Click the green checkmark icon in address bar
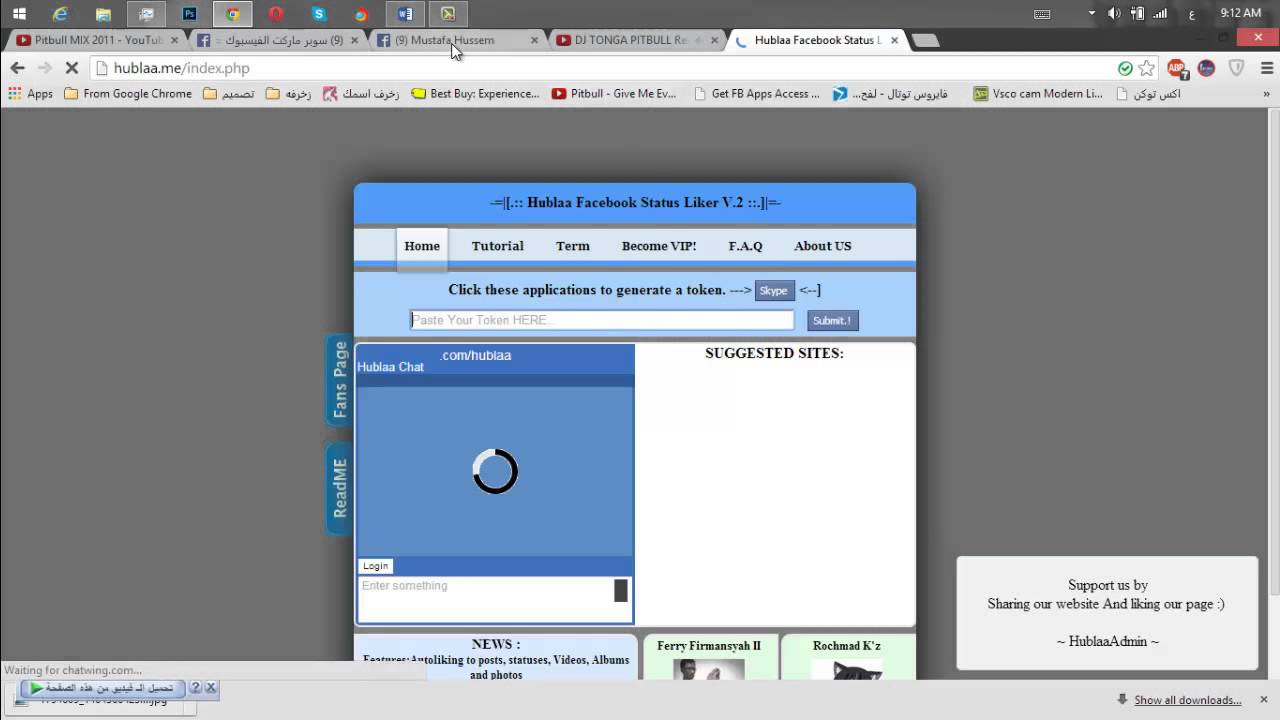The image size is (1280, 720). pyautogui.click(x=1125, y=68)
